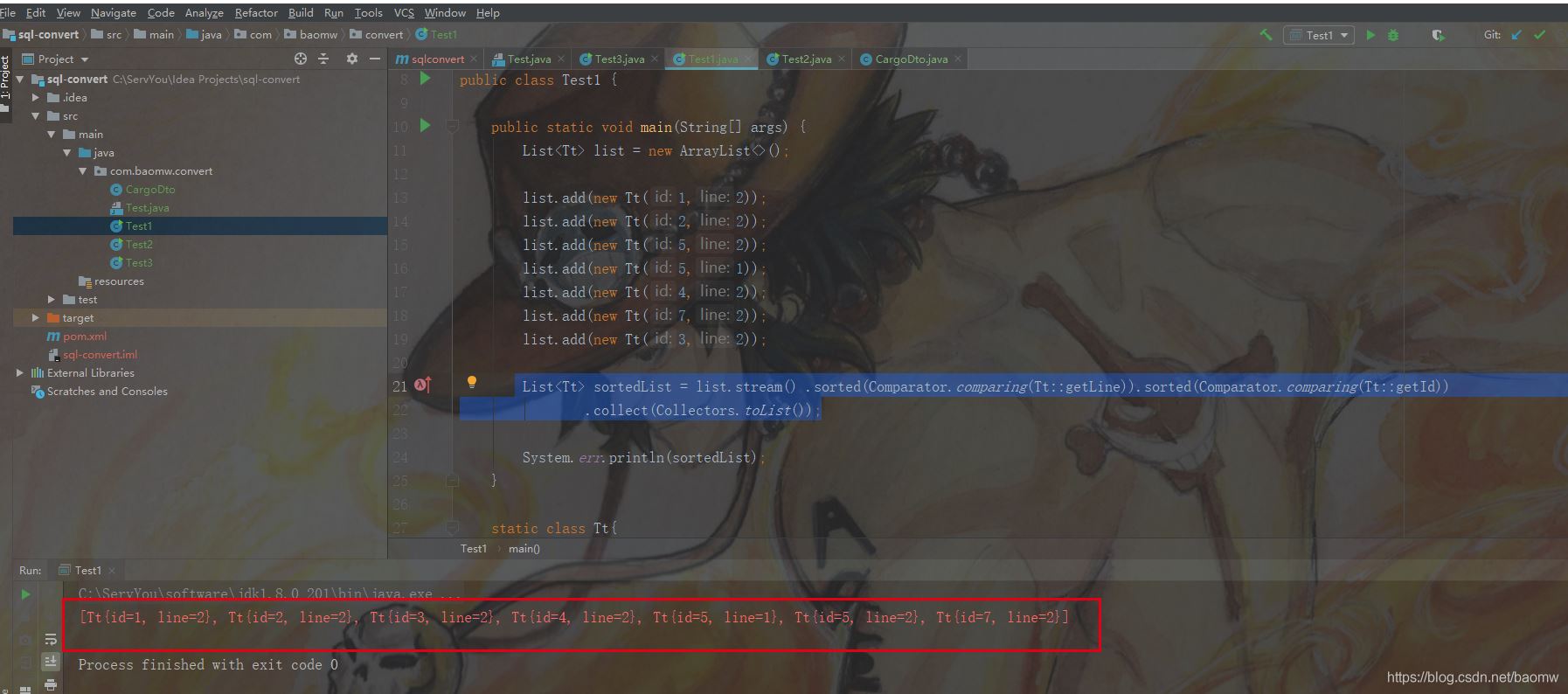This screenshot has width=1568, height=694.
Task: Close the Test3.java editor tab
Action: pos(655,59)
